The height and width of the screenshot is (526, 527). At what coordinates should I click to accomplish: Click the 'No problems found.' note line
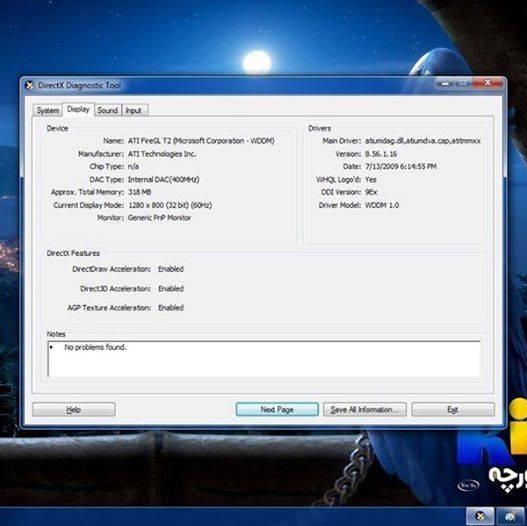point(95,347)
